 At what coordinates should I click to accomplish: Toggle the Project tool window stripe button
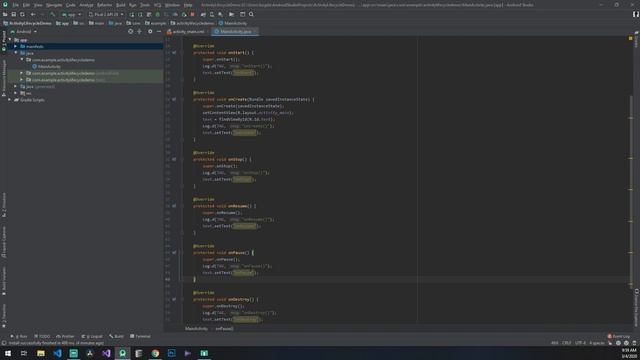coord(4,40)
